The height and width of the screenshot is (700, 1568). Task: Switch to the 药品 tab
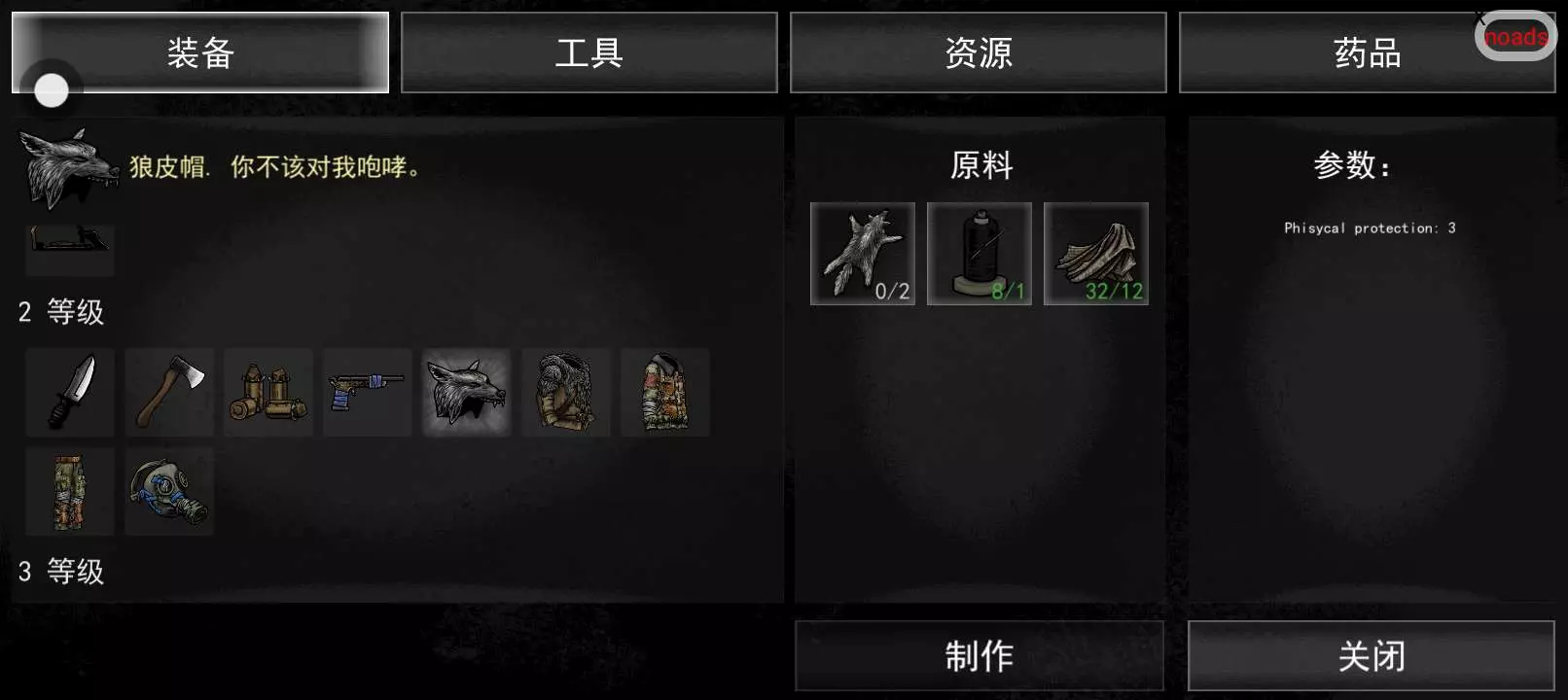coord(1368,52)
